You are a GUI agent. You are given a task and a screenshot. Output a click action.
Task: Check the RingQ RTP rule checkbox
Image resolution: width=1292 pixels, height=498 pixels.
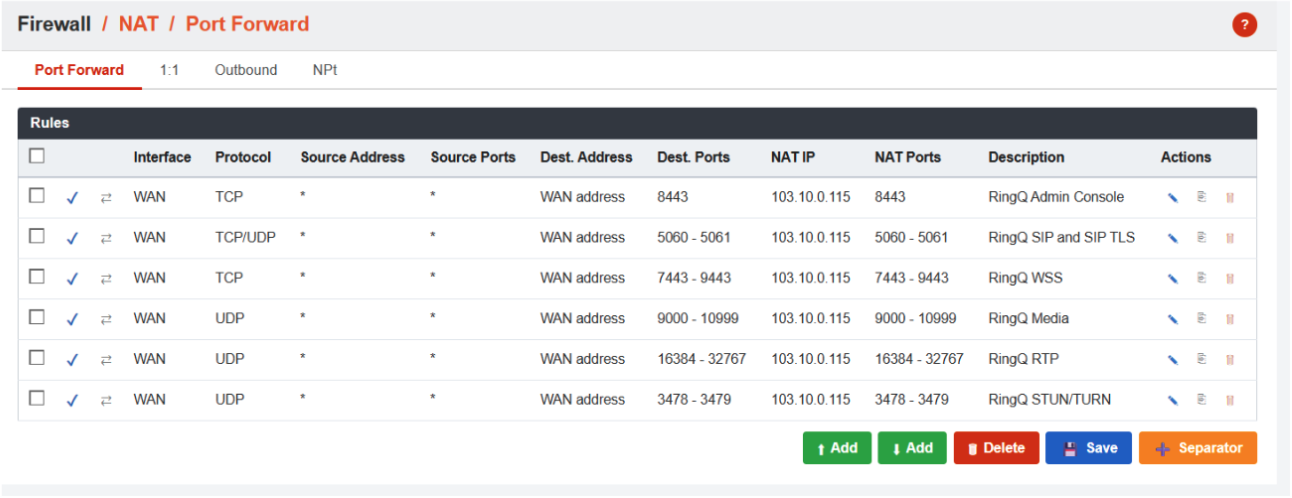click(x=37, y=357)
